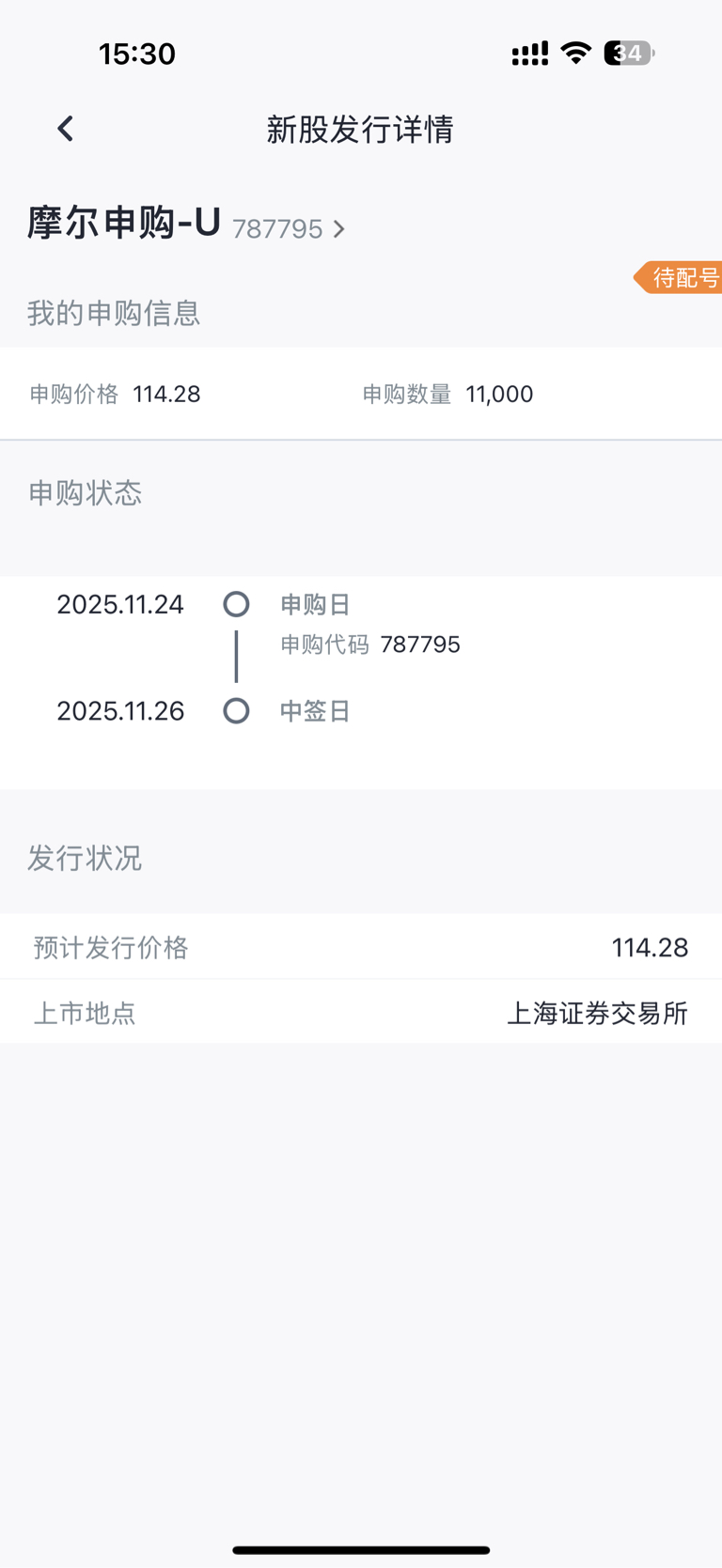
Task: Tap the back arrow icon
Action: (x=65, y=129)
